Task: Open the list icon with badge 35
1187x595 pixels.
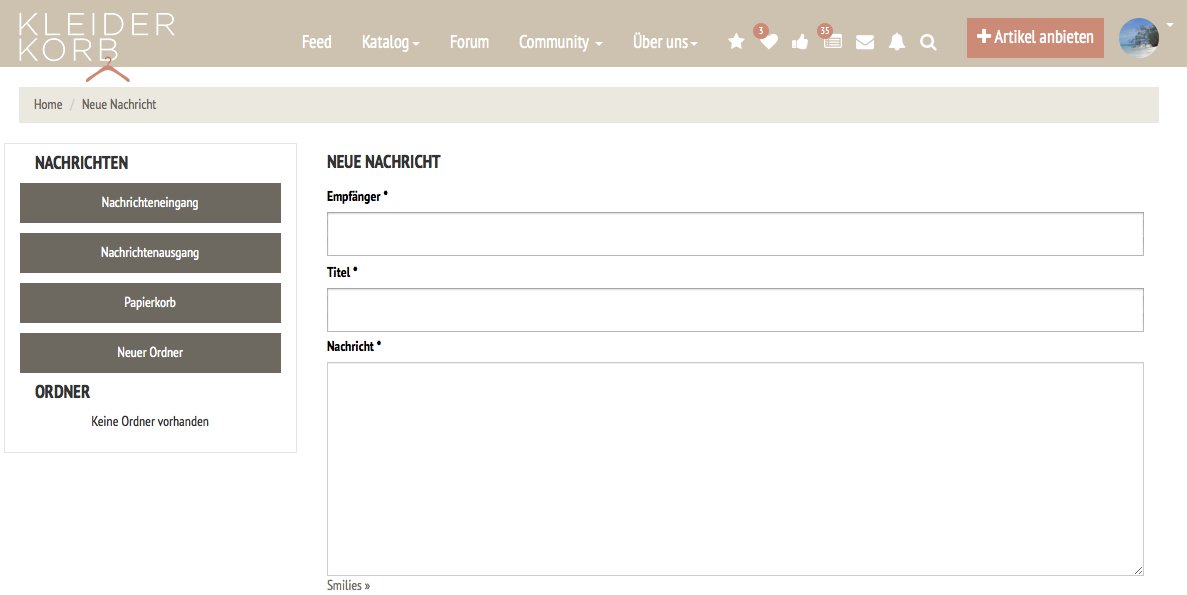Action: 832,42
